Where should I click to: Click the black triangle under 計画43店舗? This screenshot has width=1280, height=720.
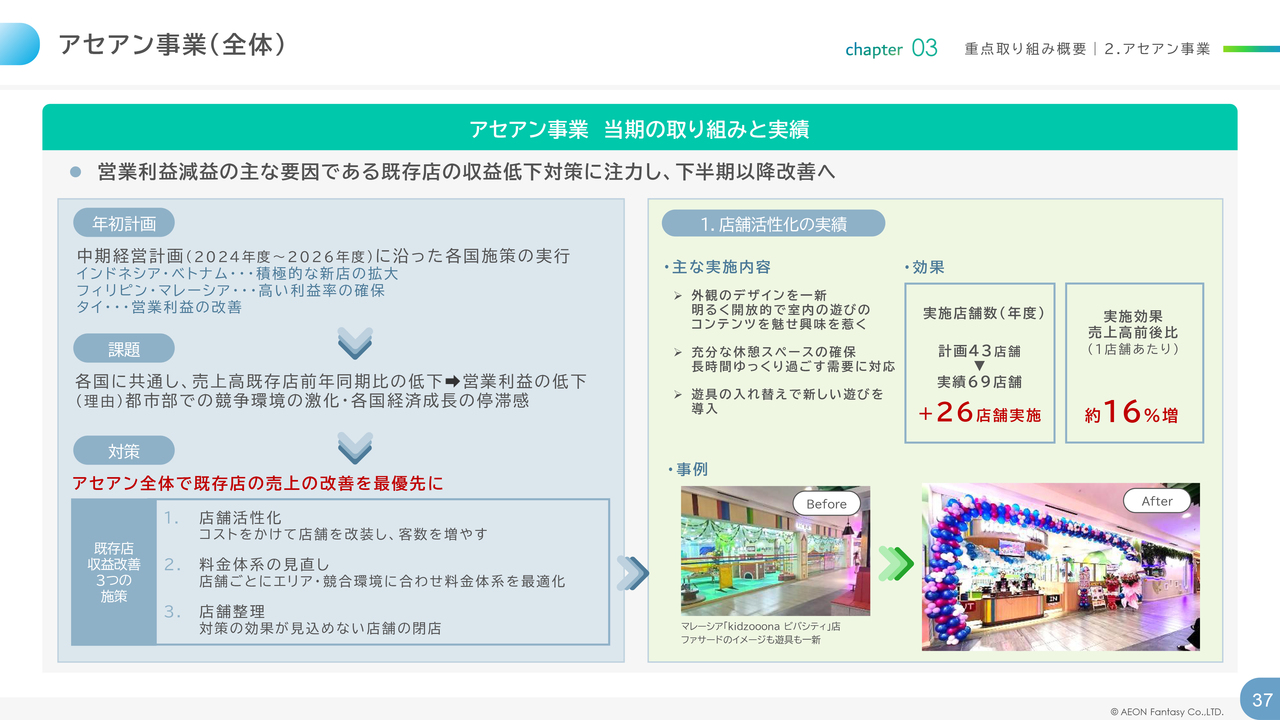tap(979, 366)
